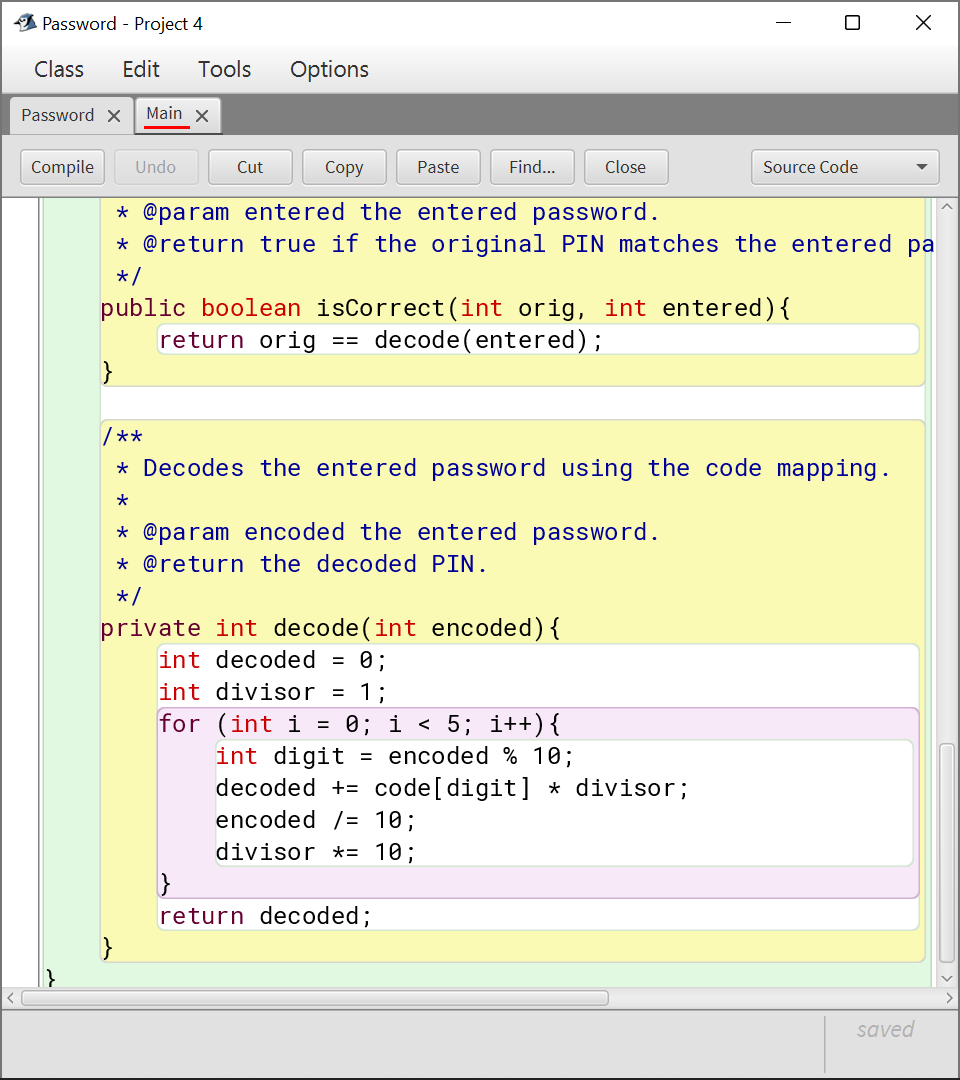The width and height of the screenshot is (960, 1080).
Task: Click the line 'return orig == decode(entered);'
Action: [x=381, y=340]
